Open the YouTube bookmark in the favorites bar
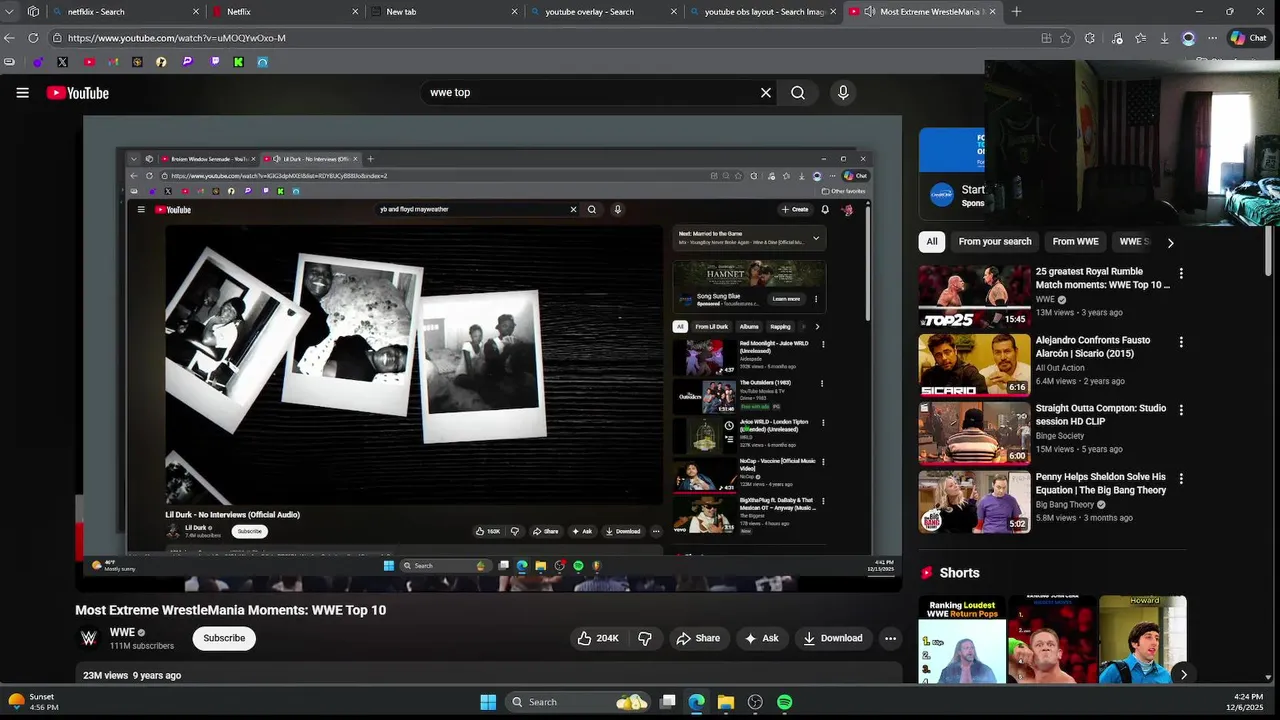The width and height of the screenshot is (1280, 720). 89,62
